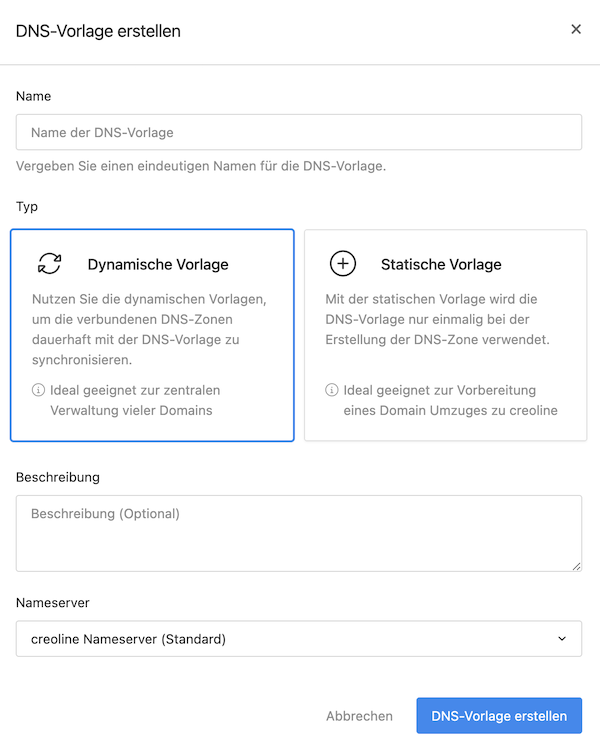Viewport: 600px width, 749px height.
Task: Click the chevron arrow in Nameserver select
Action: click(x=562, y=639)
